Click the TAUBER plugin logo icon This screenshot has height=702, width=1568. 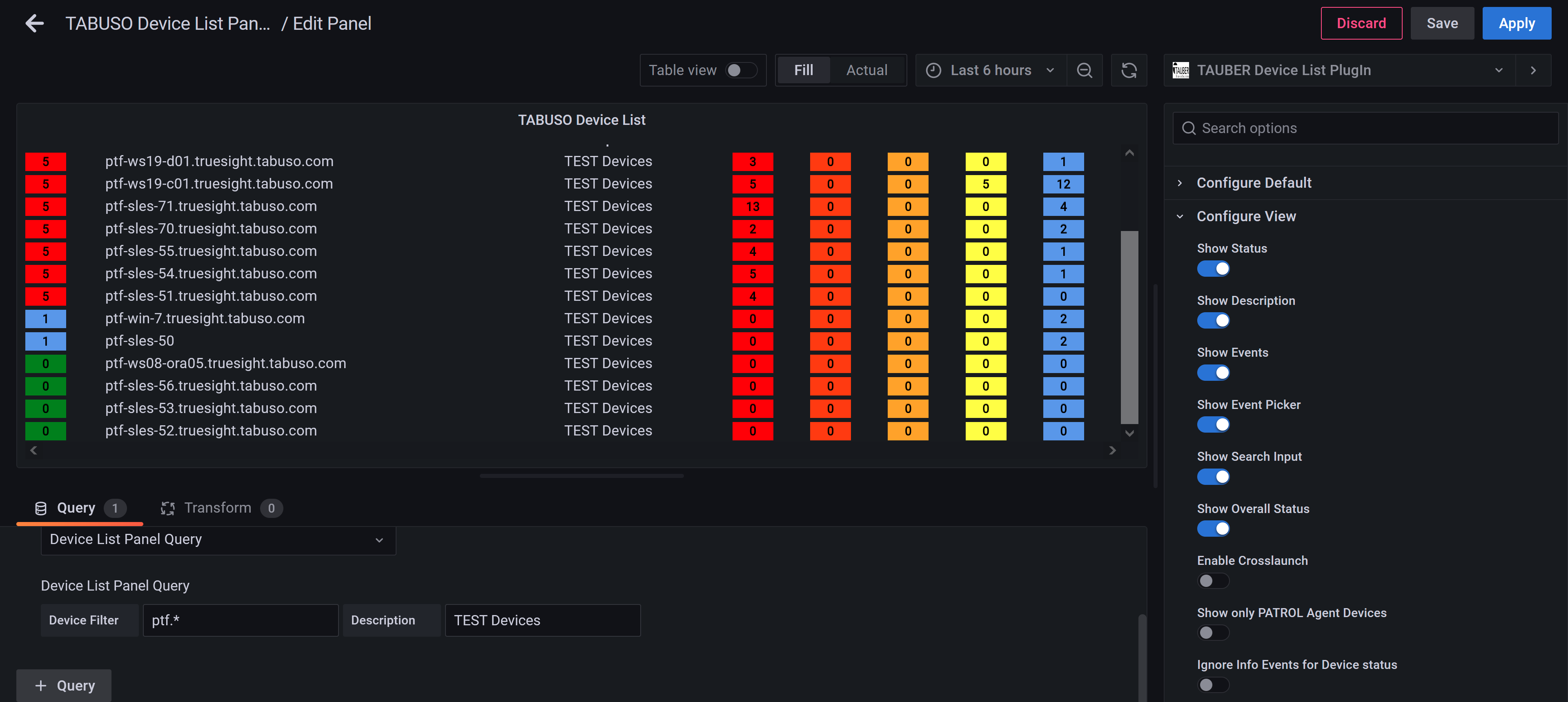click(x=1180, y=71)
